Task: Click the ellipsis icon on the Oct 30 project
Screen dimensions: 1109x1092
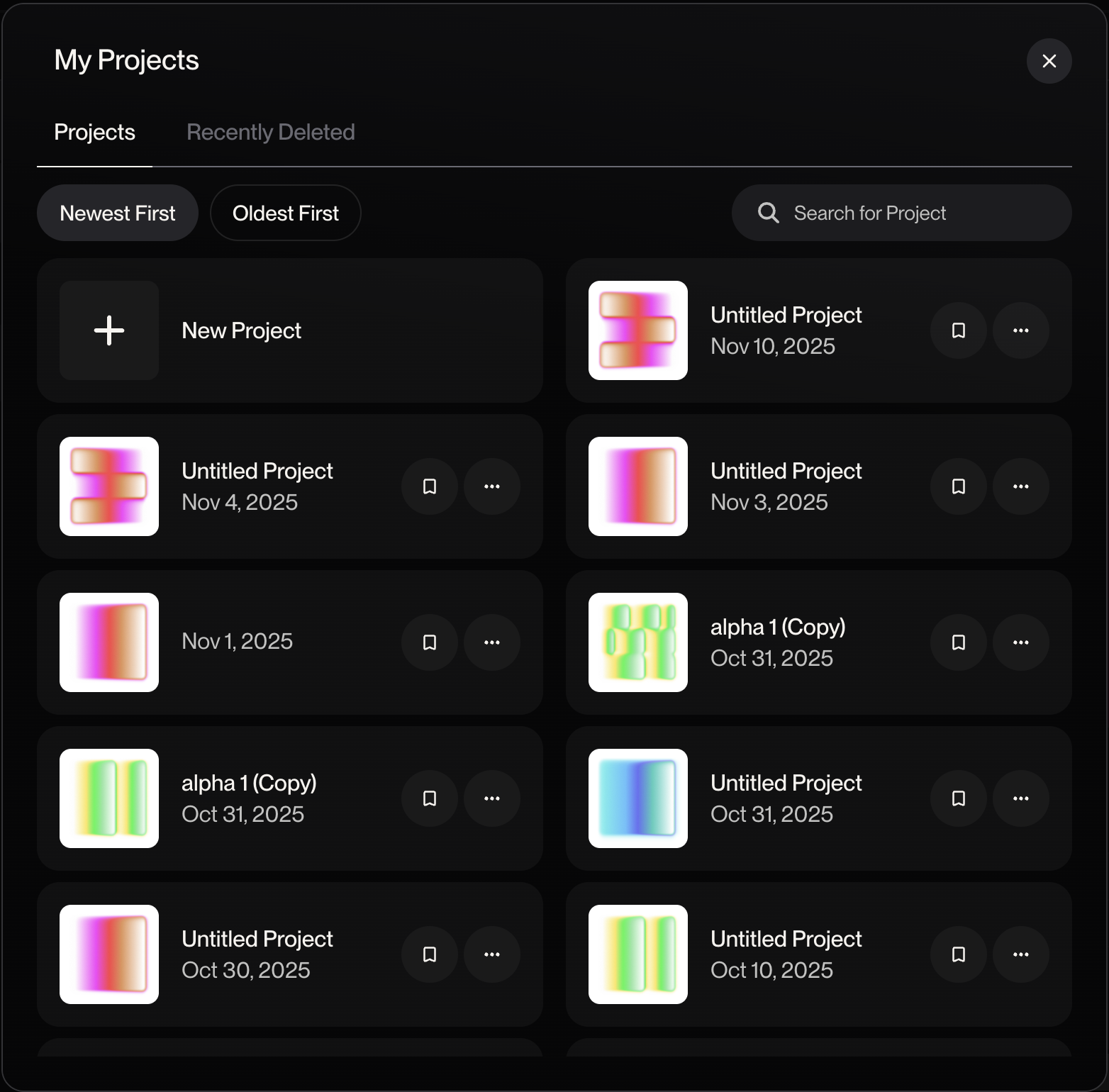Action: point(491,954)
